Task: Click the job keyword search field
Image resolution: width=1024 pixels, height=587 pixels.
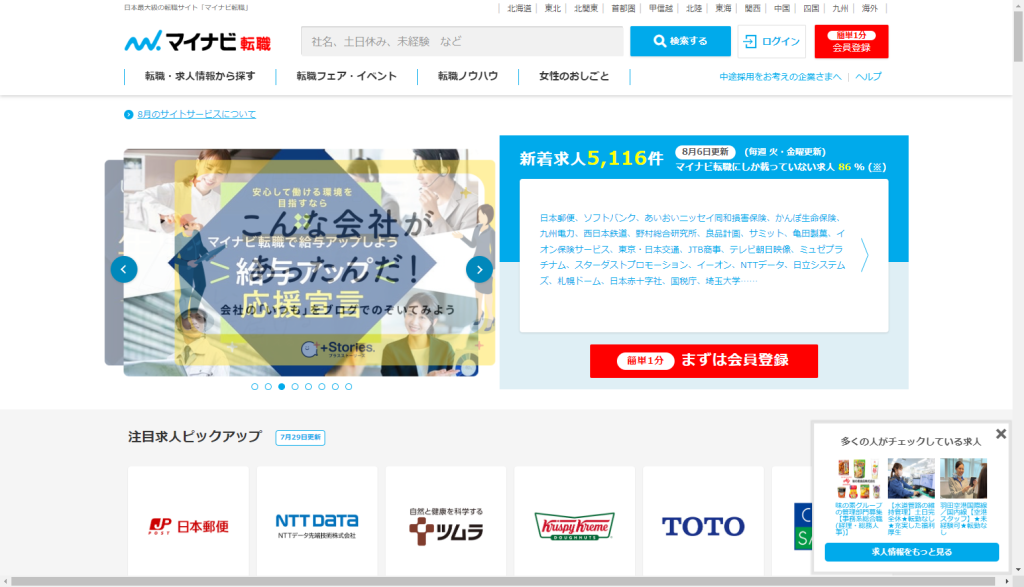Action: [462, 41]
